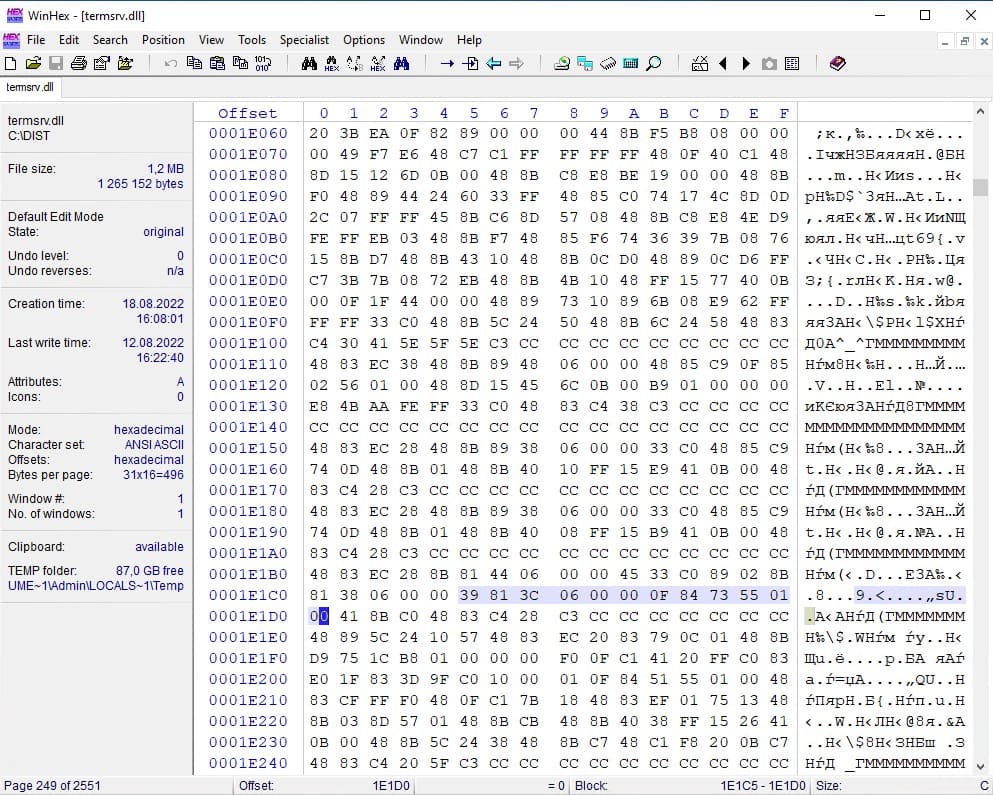Viewport: 993px width, 795px height.
Task: Click the Clipboard available value
Action: point(159,547)
